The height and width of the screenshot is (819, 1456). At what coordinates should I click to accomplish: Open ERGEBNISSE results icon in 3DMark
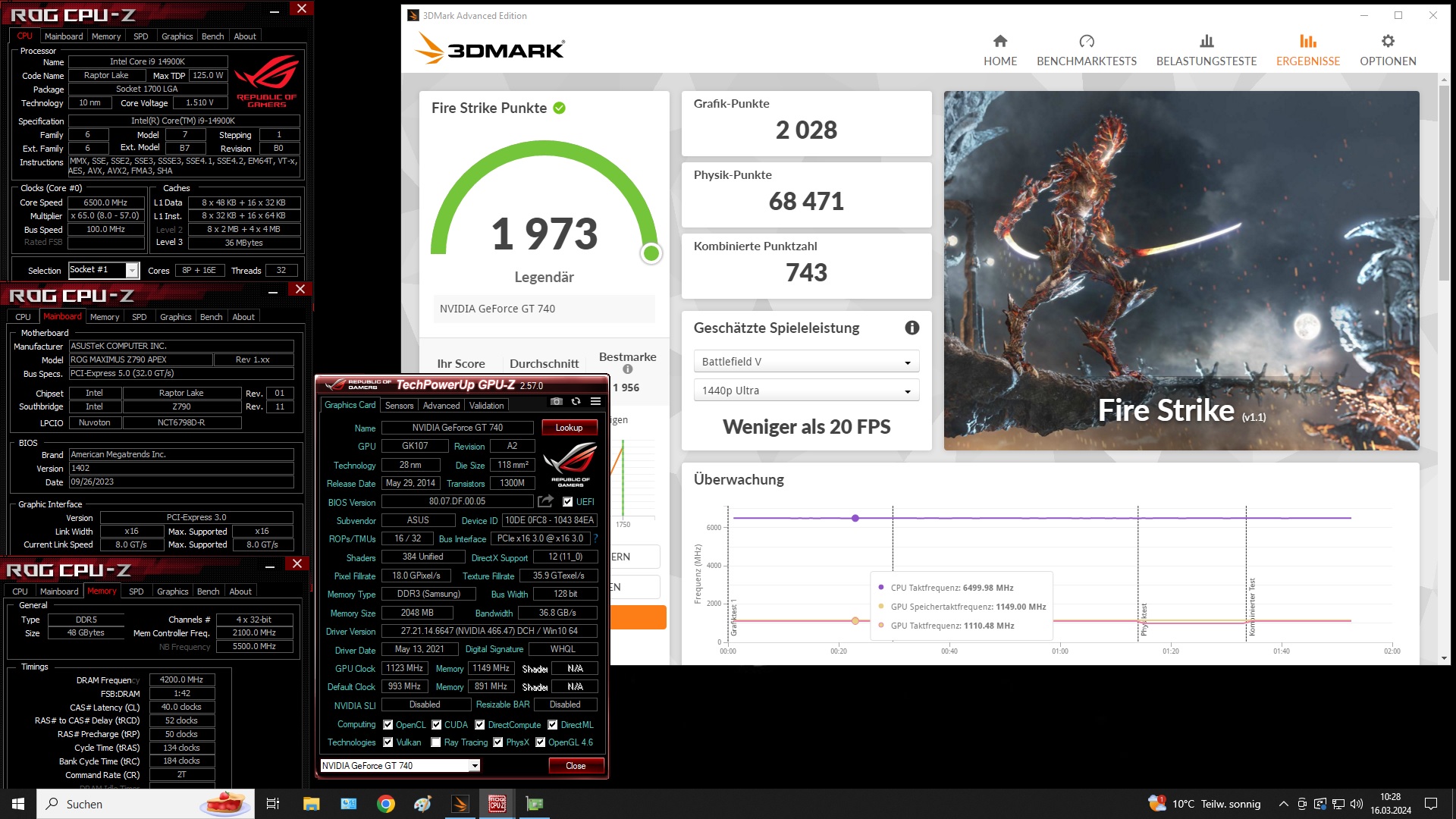pos(1308,41)
